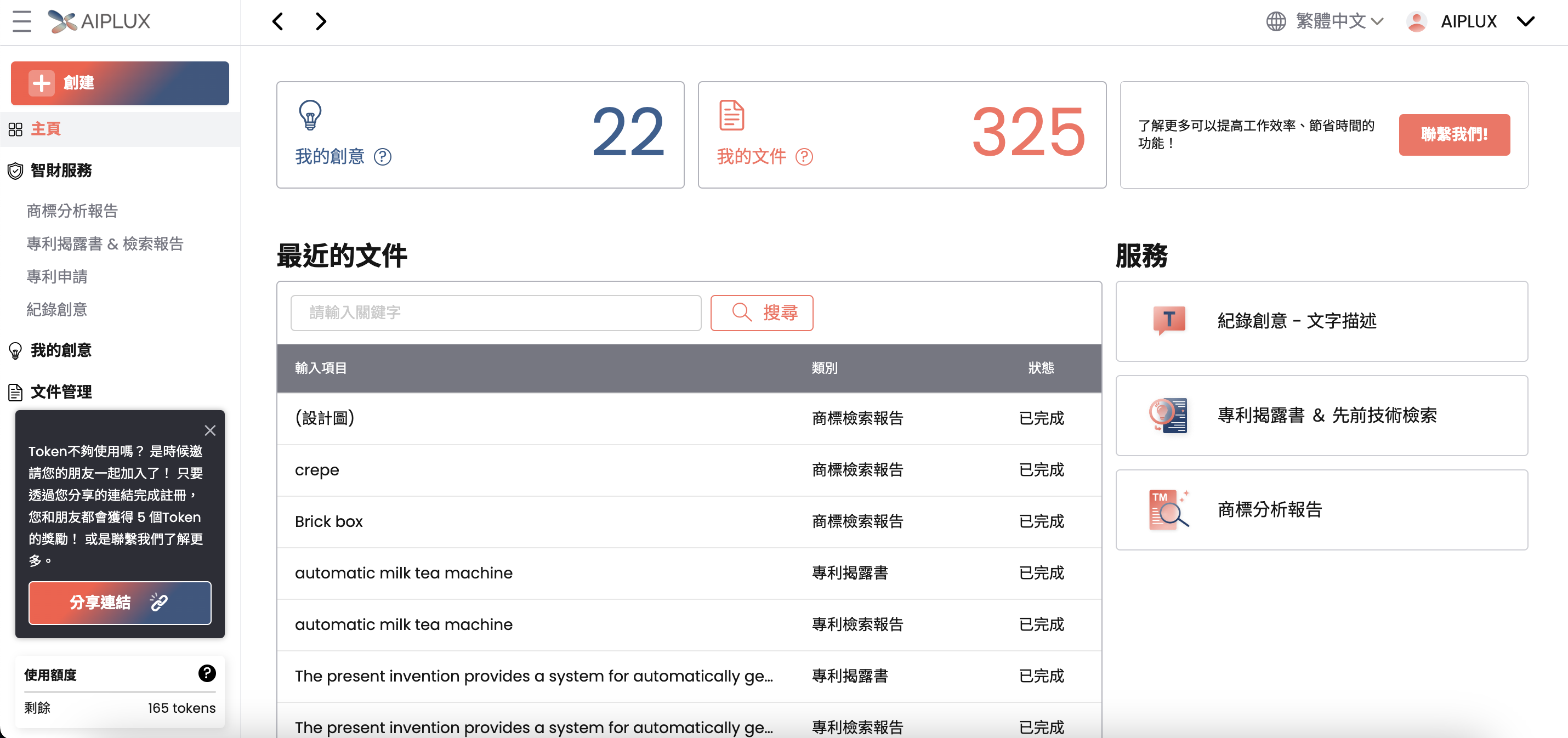Click the 智財服務 shield icon
1568x738 pixels.
tap(15, 171)
